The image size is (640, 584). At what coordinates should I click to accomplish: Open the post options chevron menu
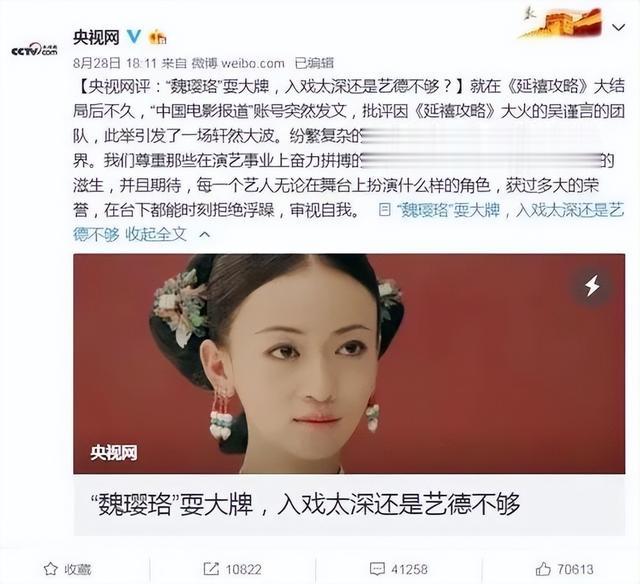coord(619,27)
